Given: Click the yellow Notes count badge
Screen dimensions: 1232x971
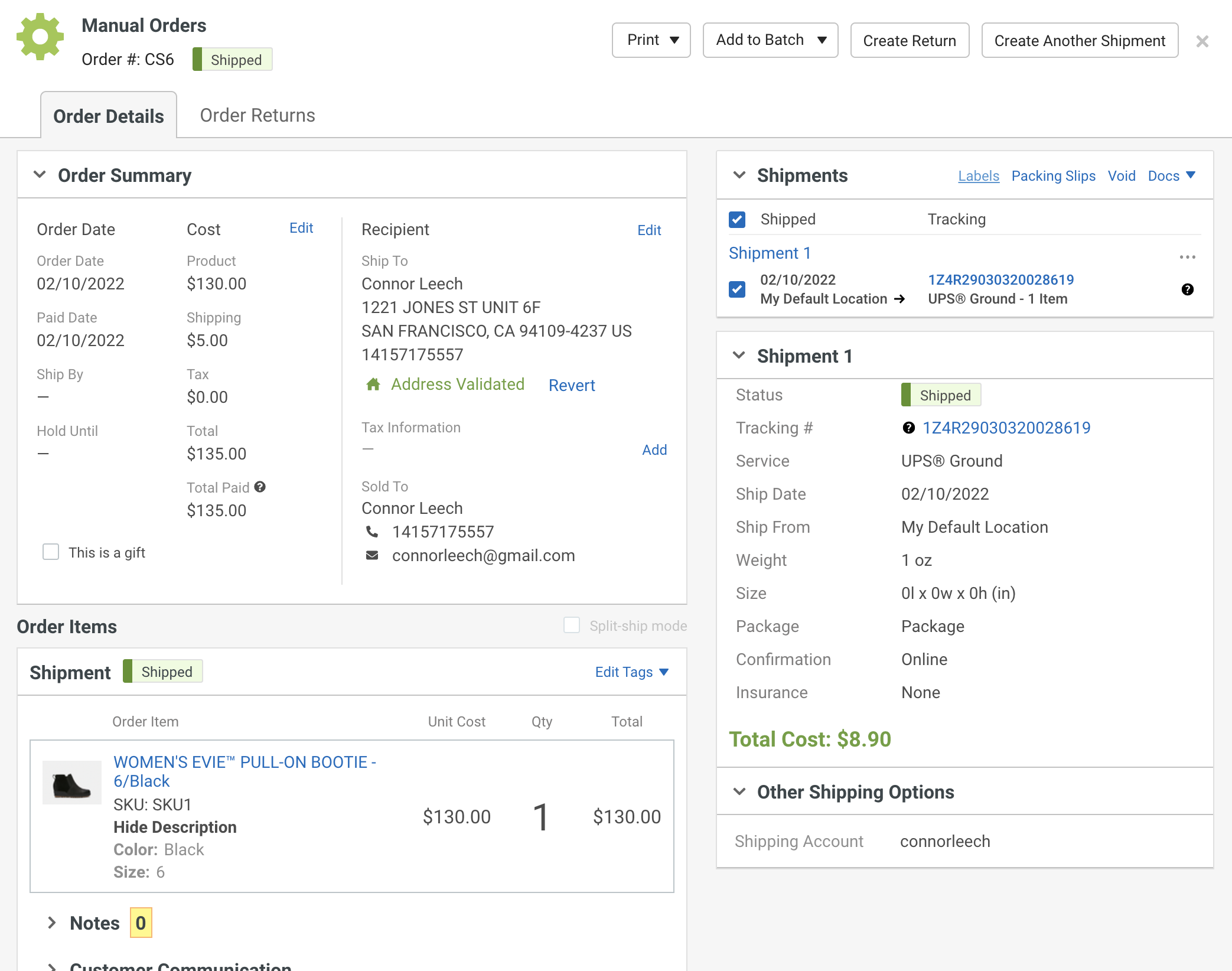Looking at the screenshot, I should coord(141,923).
